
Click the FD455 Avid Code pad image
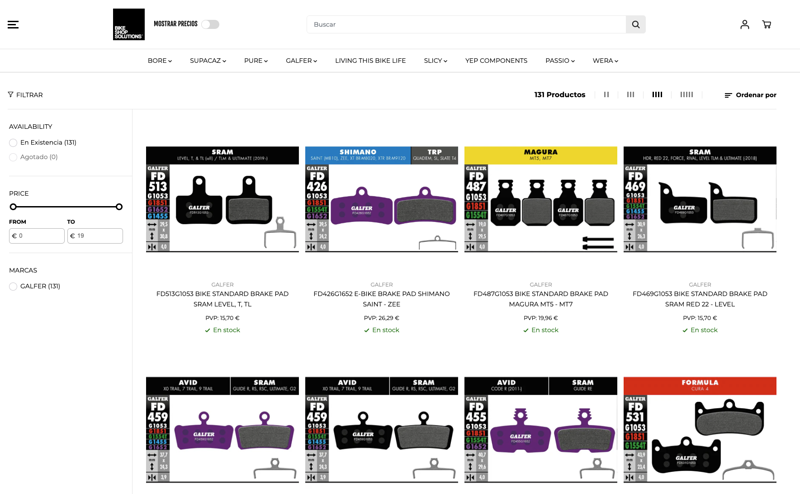point(541,430)
